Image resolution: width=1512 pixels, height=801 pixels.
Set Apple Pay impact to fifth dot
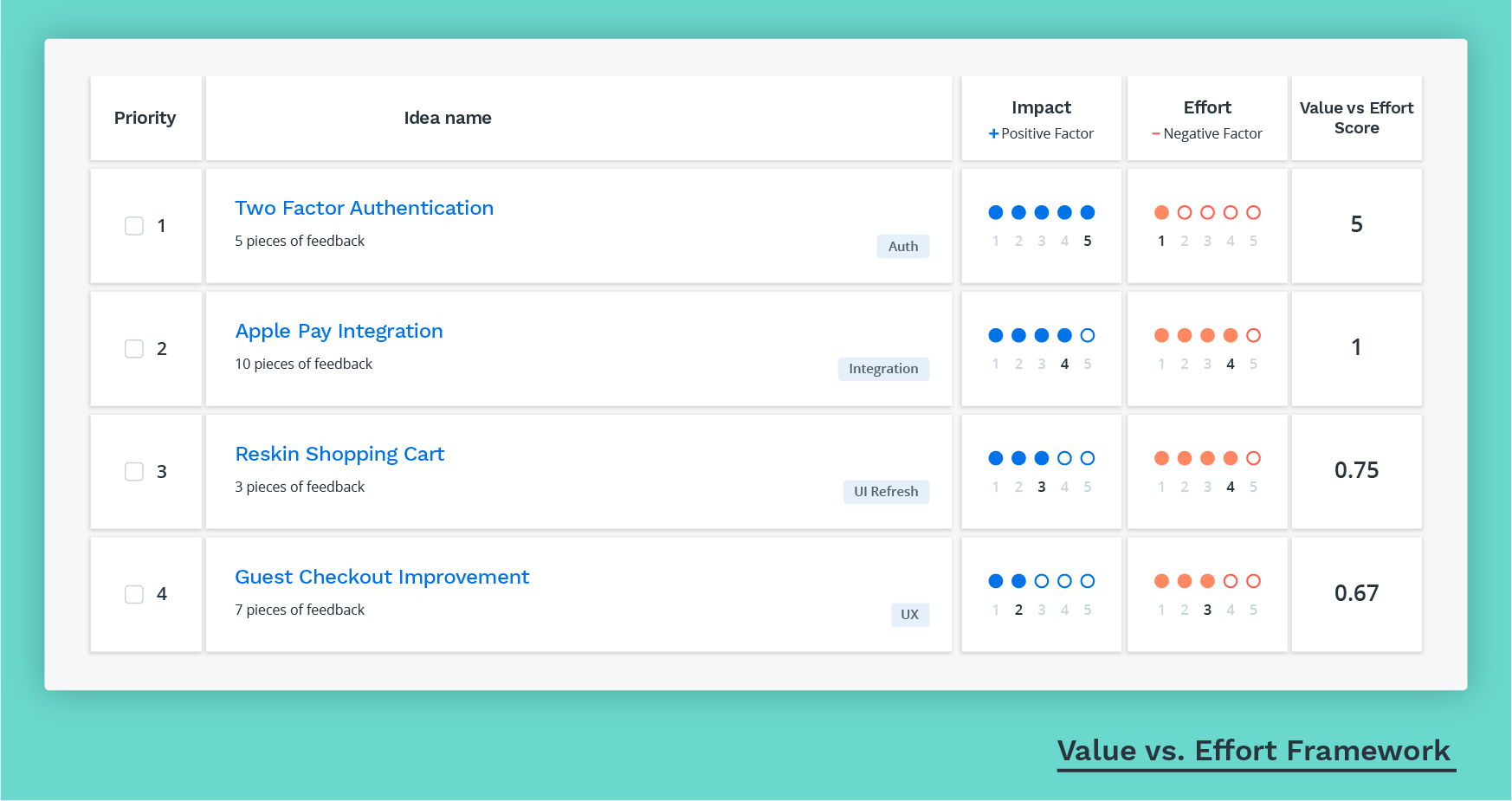1088,335
